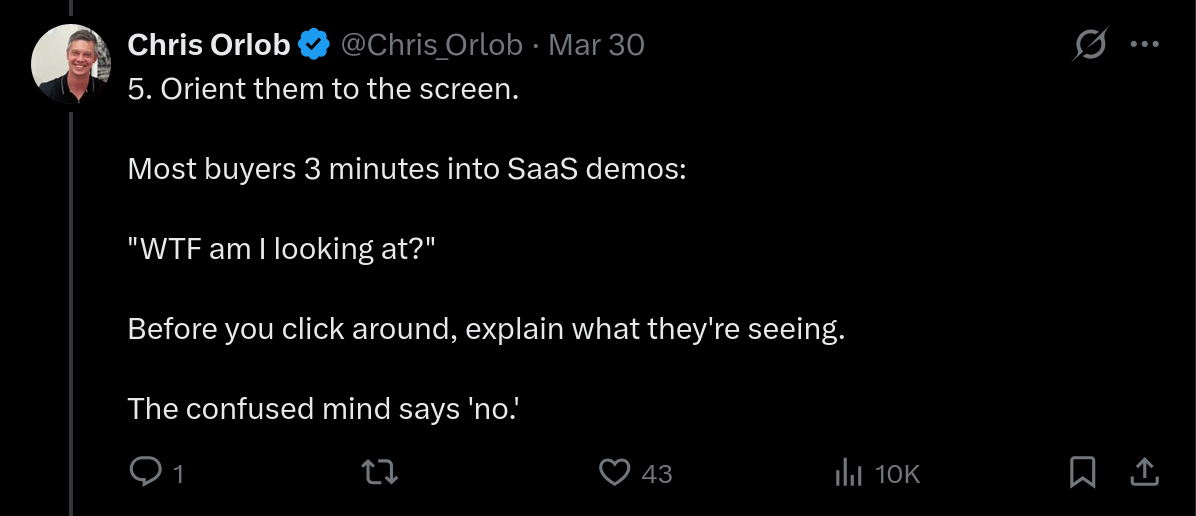Viewport: 1196px width, 516px height.
Task: Click the views bar chart icon
Action: click(x=848, y=472)
